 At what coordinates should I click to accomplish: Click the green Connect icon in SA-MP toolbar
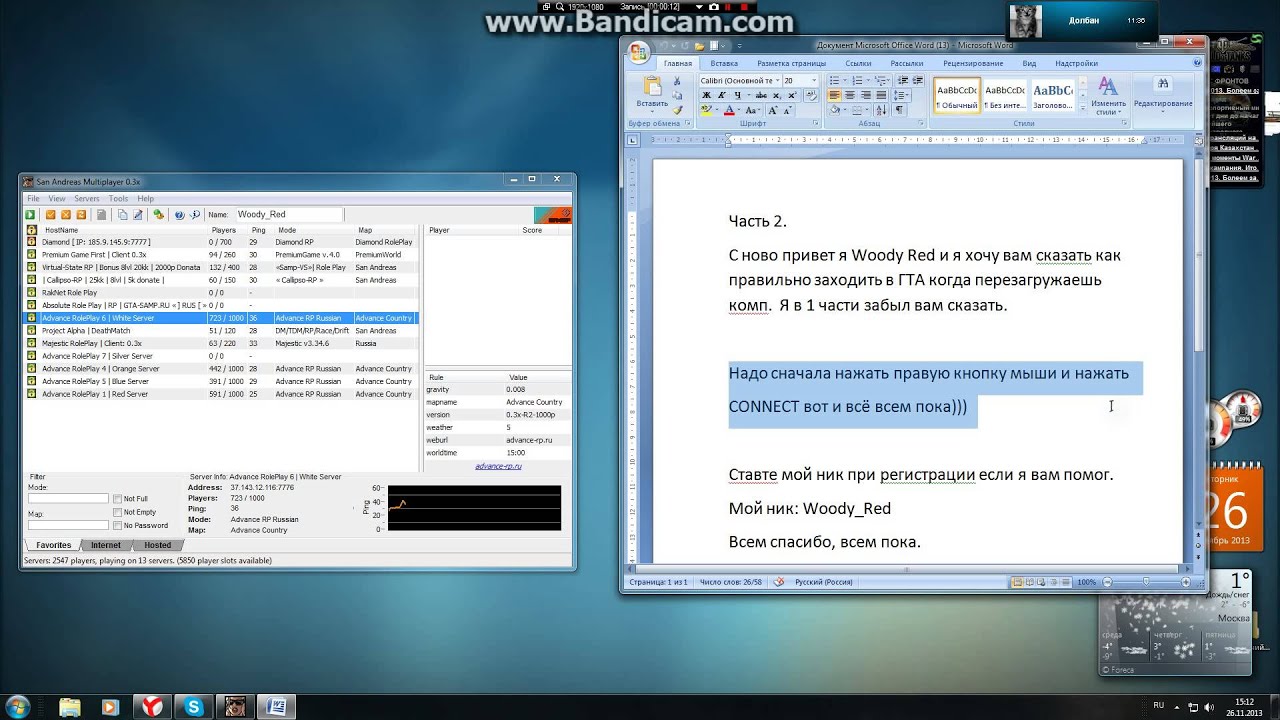pyautogui.click(x=30, y=215)
